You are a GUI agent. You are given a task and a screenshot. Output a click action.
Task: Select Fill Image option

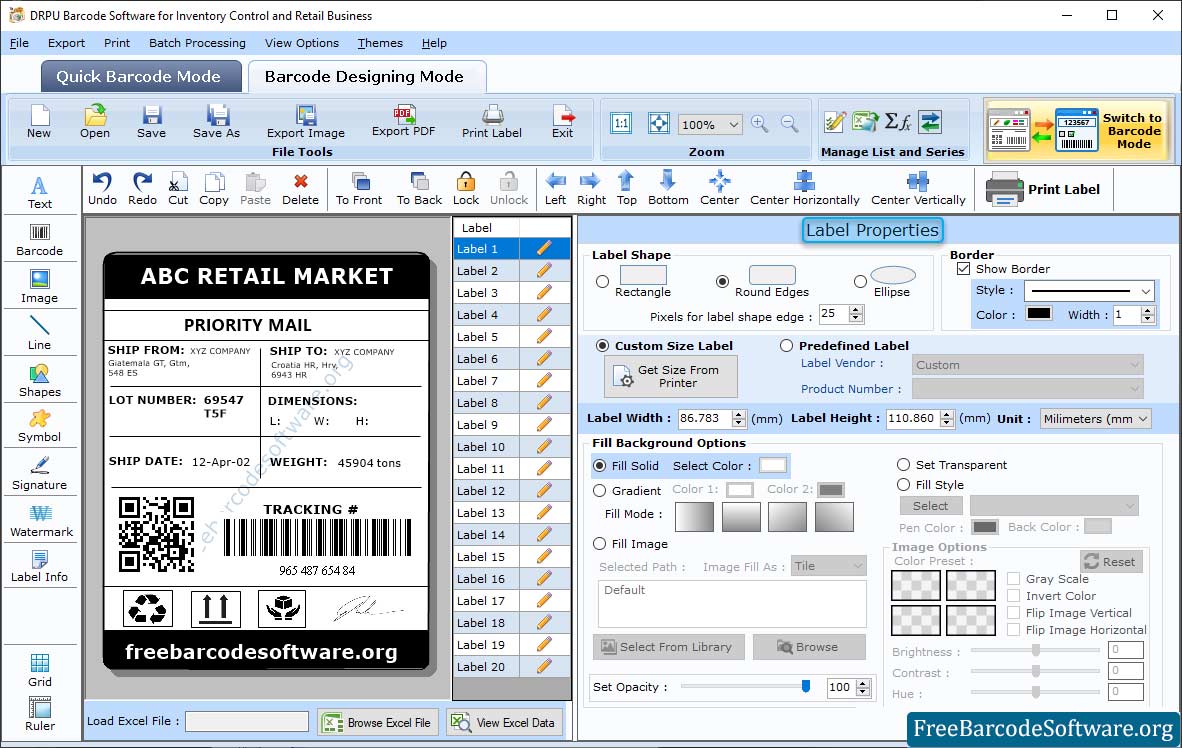coord(599,544)
